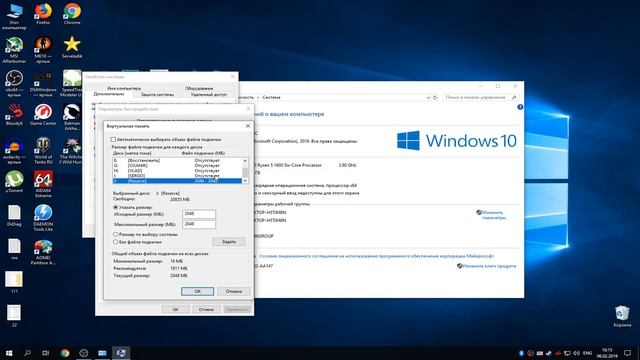Open the Firefox desktop shortcut
640x360 pixels.
43,13
